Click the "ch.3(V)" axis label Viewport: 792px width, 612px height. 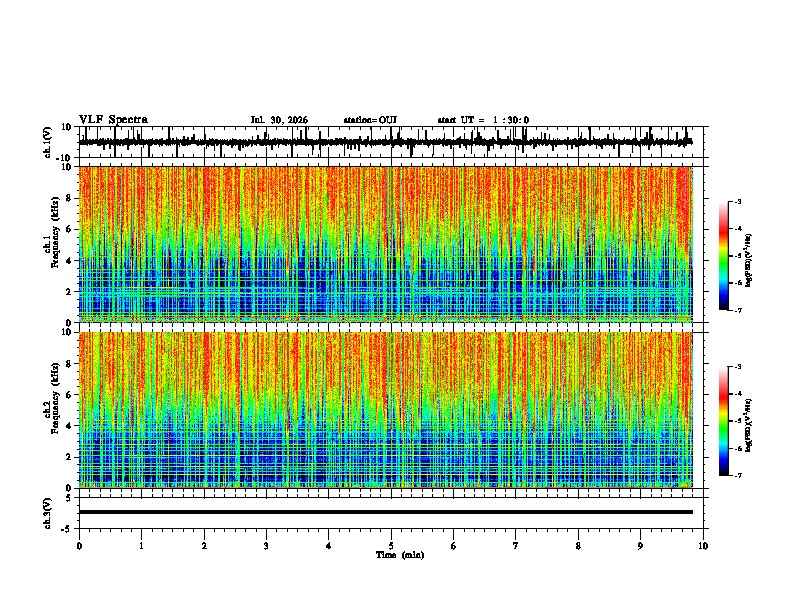coord(48,513)
